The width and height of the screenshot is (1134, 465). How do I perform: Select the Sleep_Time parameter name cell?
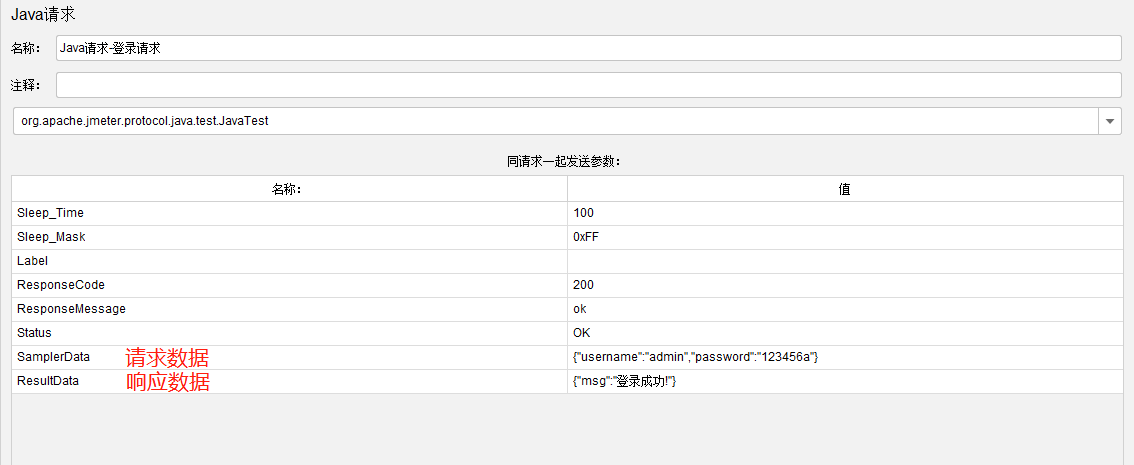[289, 213]
